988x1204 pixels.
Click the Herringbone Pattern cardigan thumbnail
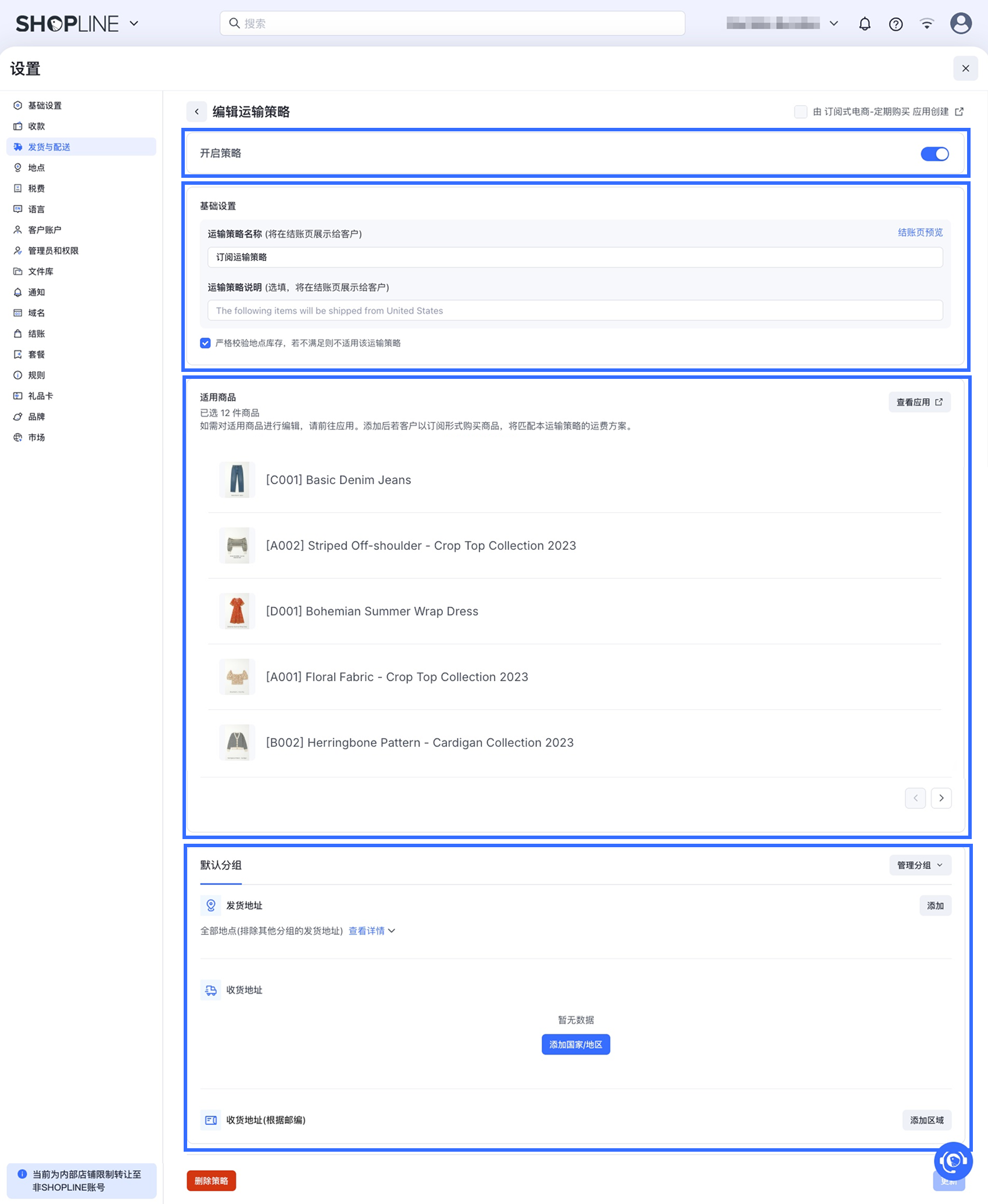pyautogui.click(x=237, y=743)
